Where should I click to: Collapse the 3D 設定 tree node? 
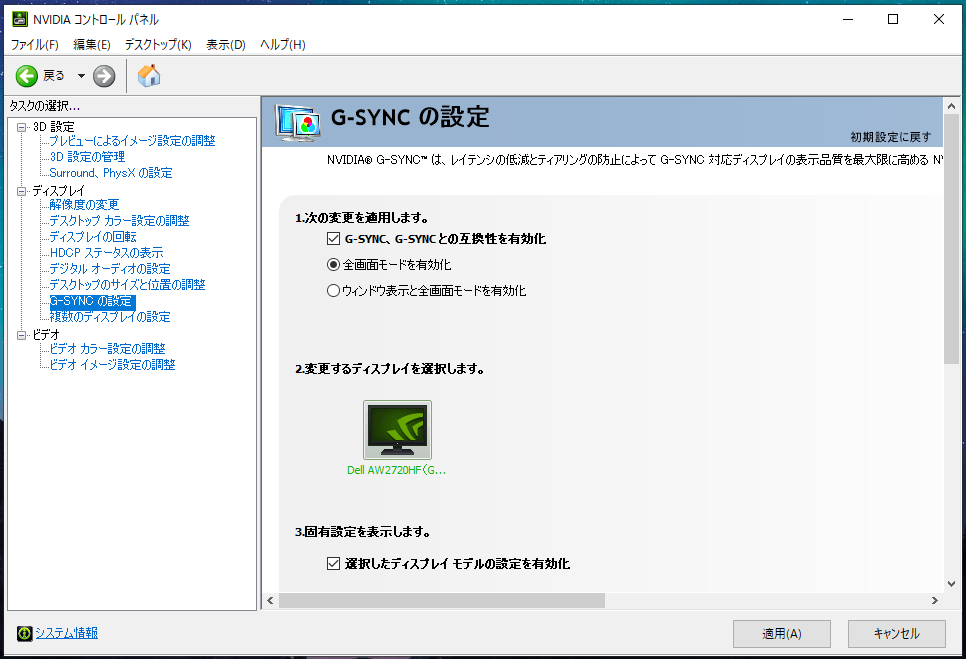(22, 127)
